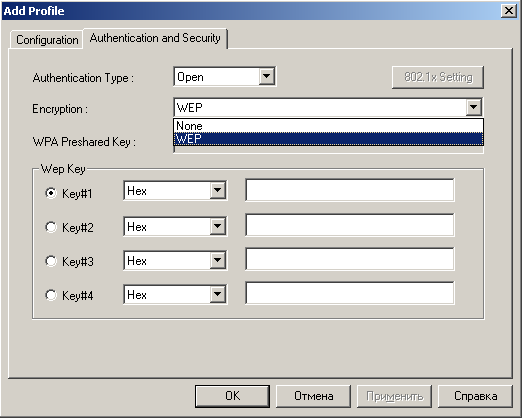522x418 pixels.
Task: Close the Add Profile dialog
Action: (509, 11)
